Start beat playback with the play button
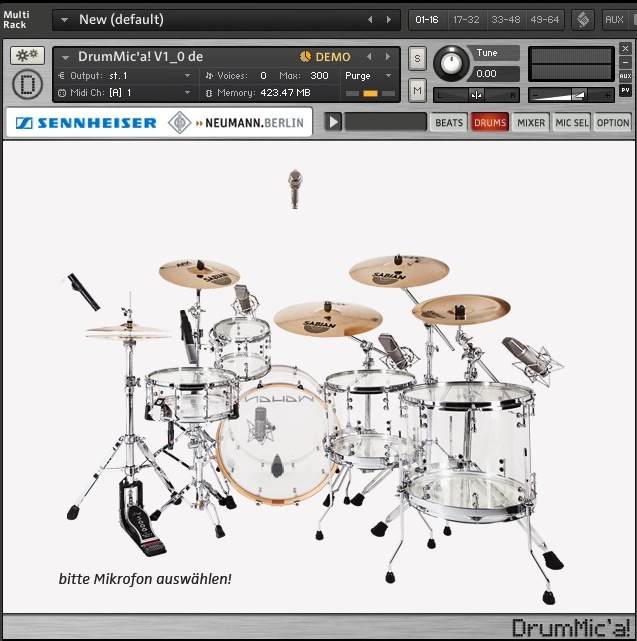 333,122
